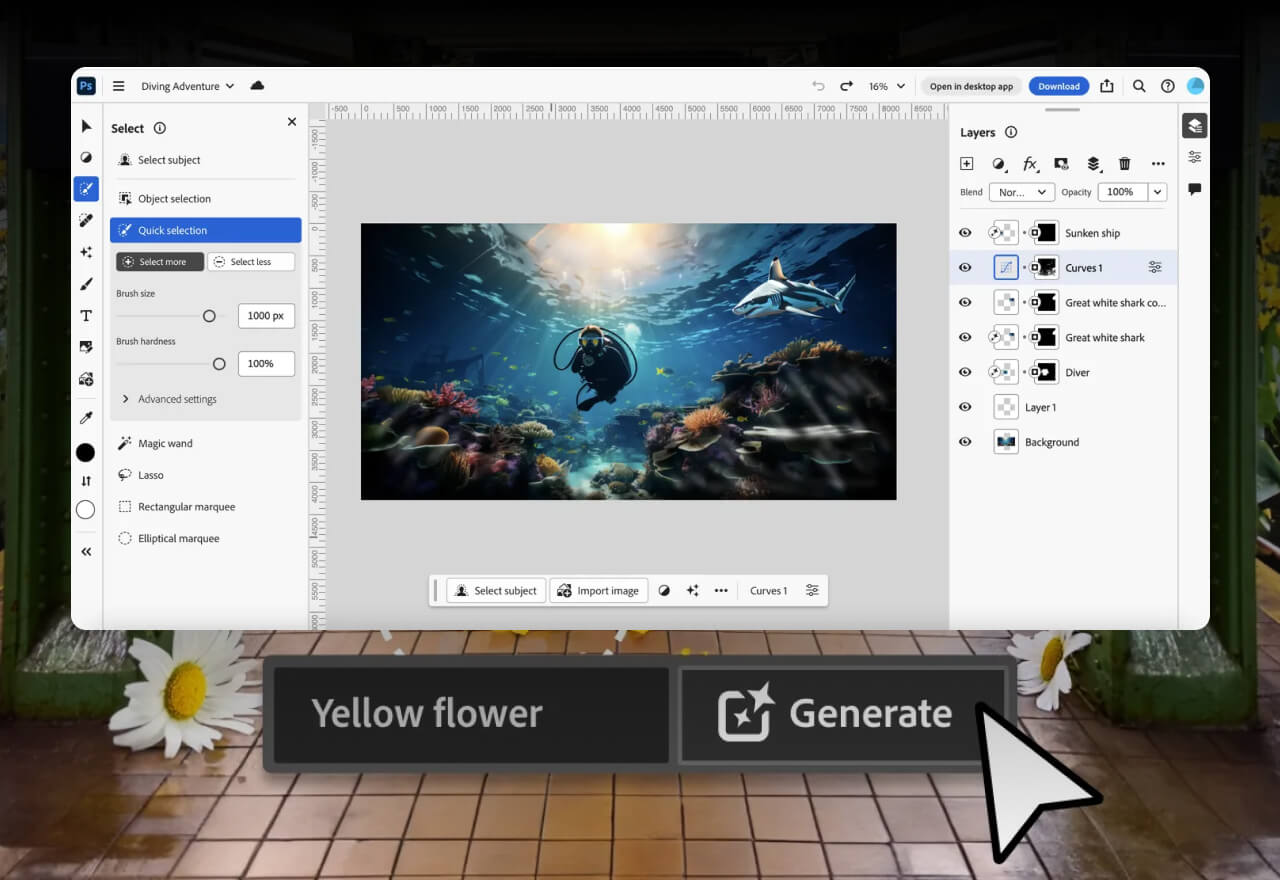
Task: Select the Eyedropper tool
Action: click(x=86, y=417)
